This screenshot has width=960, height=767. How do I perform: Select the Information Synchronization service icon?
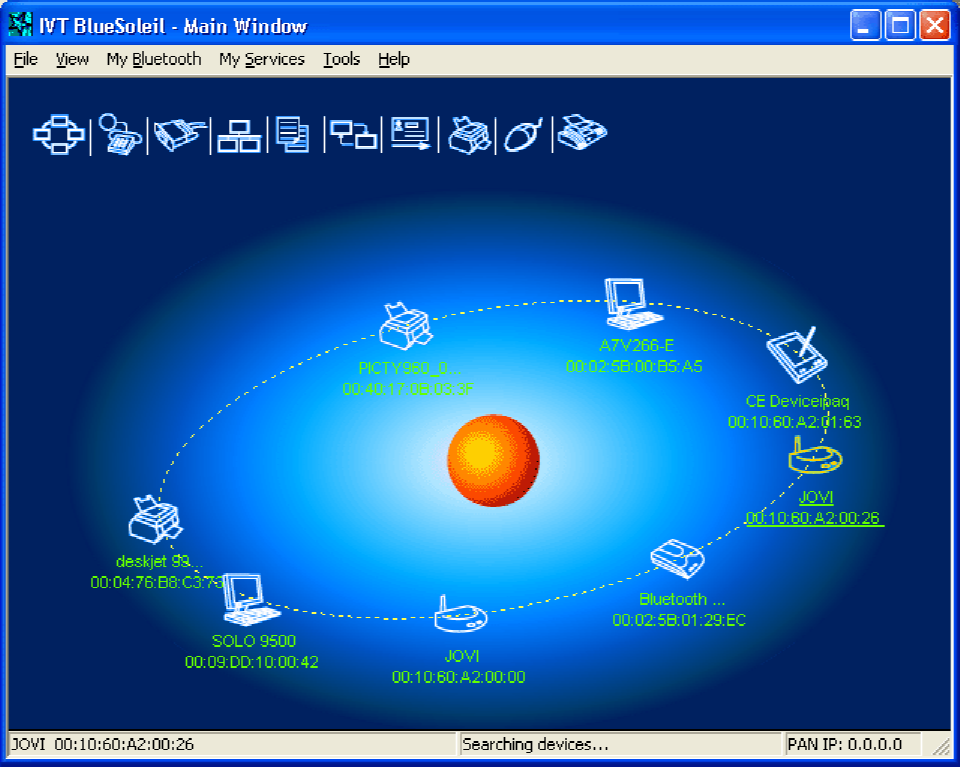(x=353, y=134)
